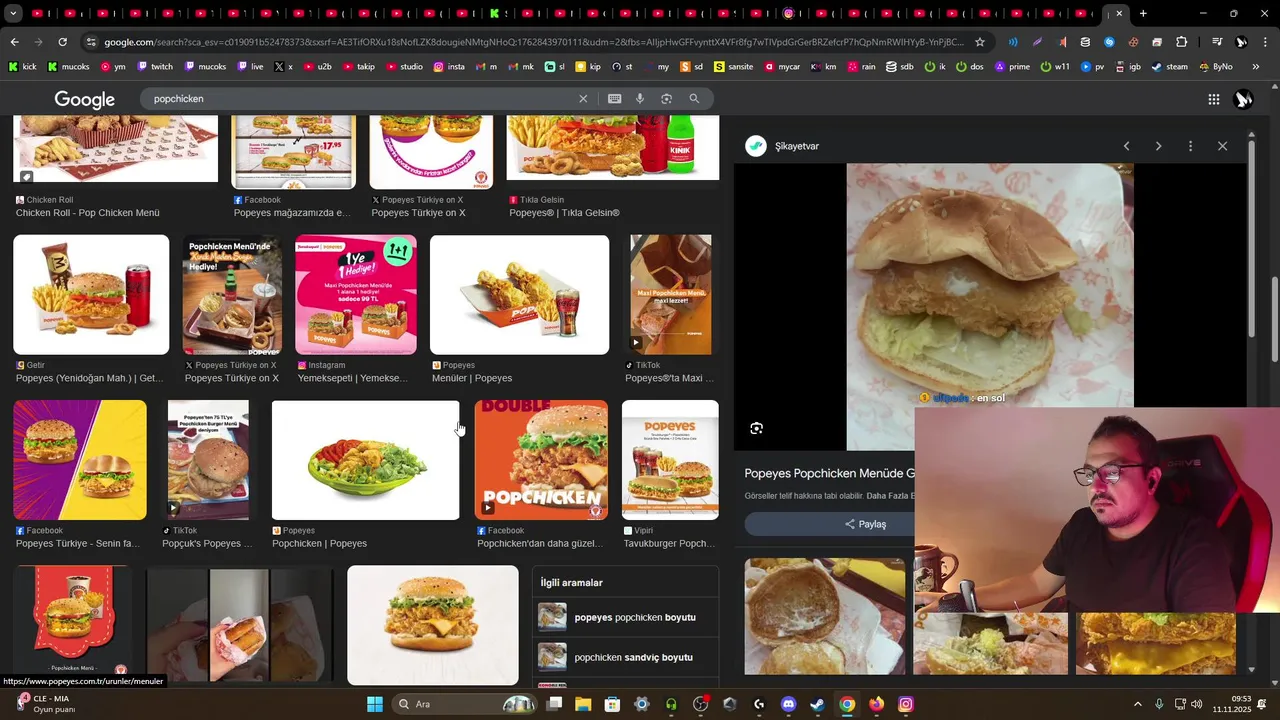1280x720 pixels.
Task: Show hidden system tray icons
Action: click(1137, 704)
